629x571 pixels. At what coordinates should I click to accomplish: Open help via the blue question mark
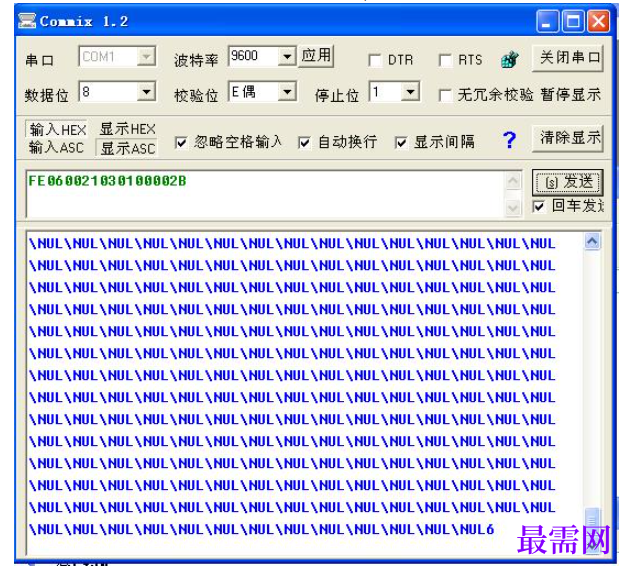(509, 140)
